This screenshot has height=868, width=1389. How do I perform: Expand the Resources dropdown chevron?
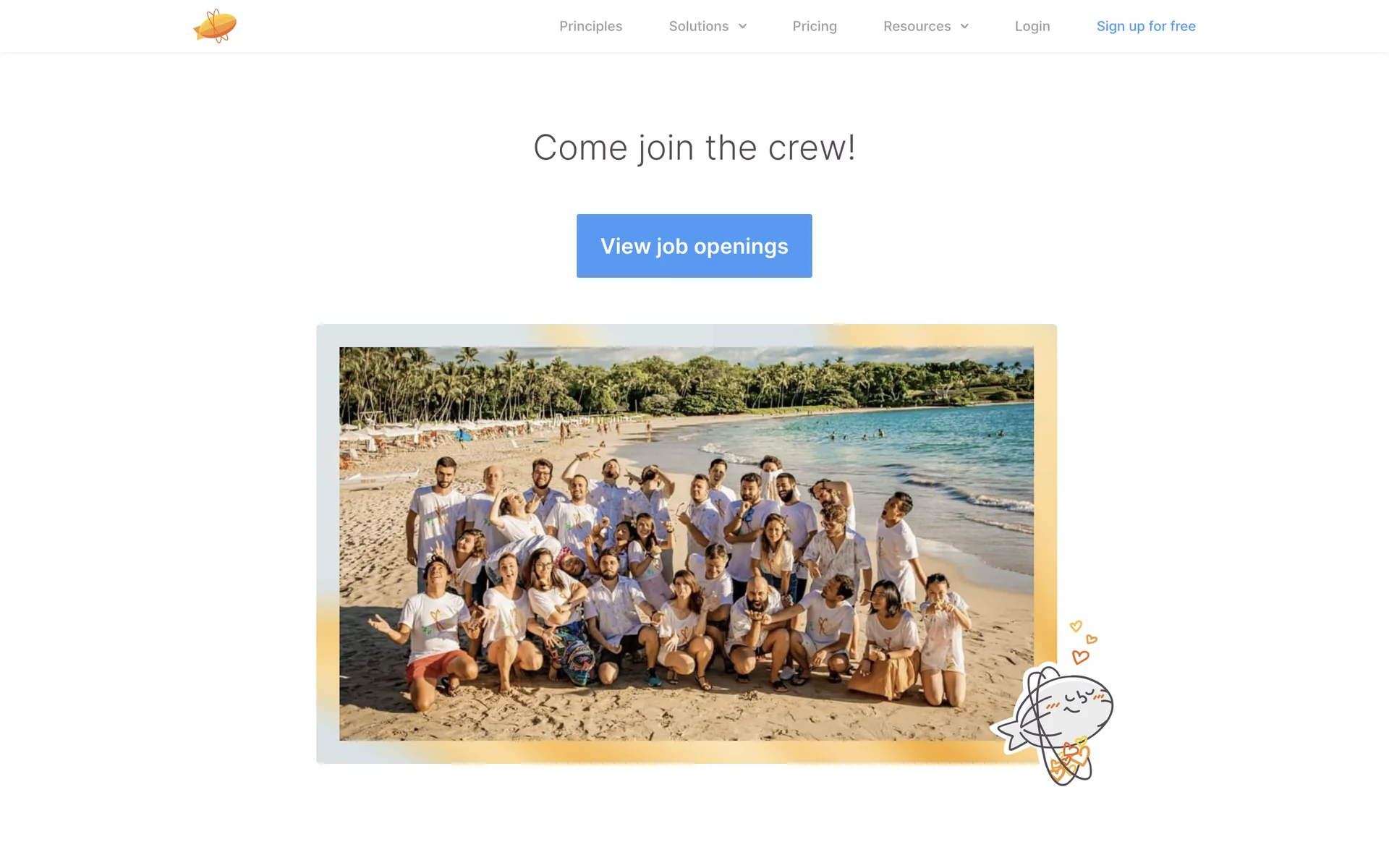point(964,27)
